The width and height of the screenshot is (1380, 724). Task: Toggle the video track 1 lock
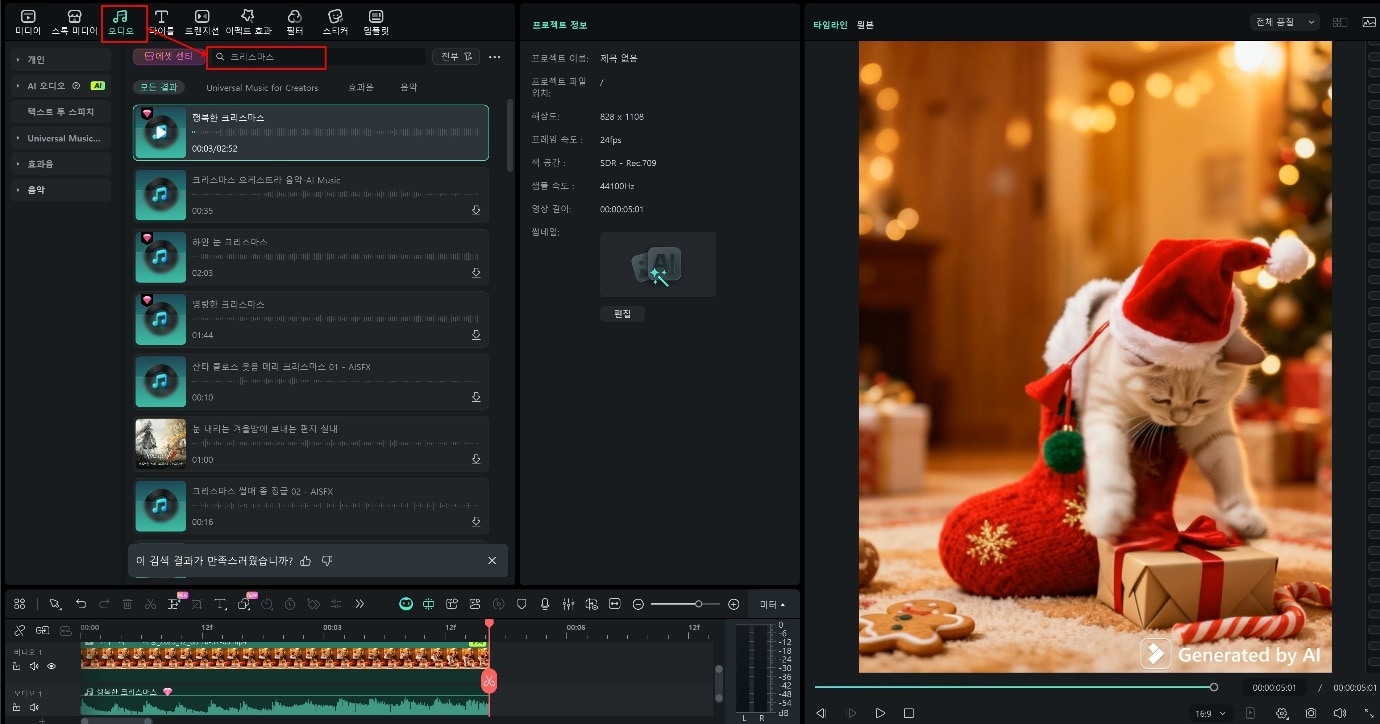[x=17, y=666]
